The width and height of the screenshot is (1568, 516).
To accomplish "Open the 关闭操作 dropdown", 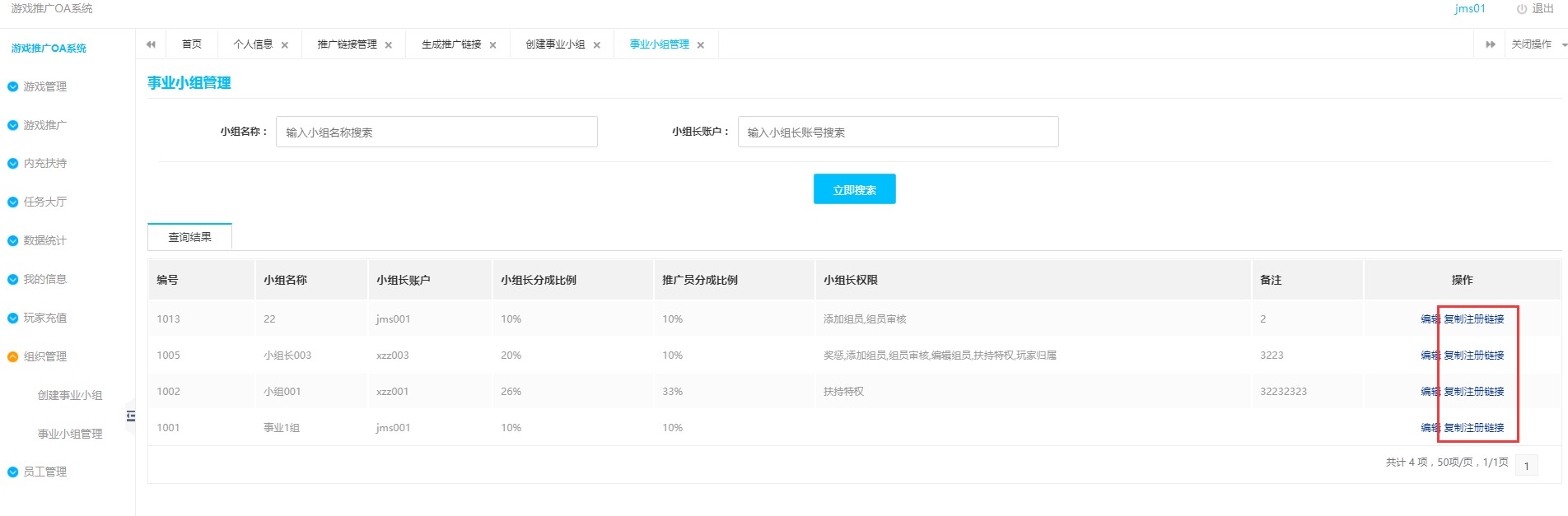I will (1537, 44).
